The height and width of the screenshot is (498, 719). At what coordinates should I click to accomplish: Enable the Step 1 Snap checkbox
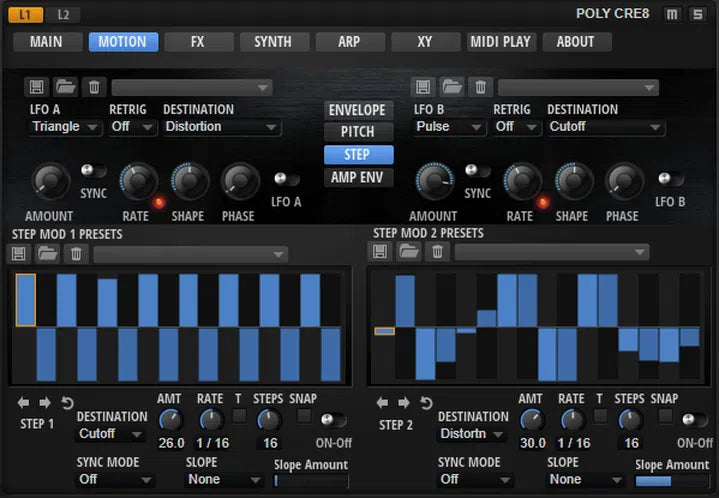(x=303, y=417)
